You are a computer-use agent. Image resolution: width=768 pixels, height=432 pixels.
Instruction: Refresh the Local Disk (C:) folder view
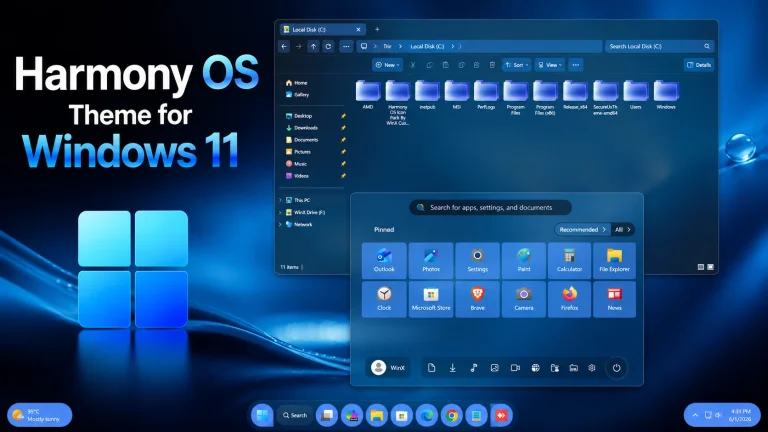328,47
